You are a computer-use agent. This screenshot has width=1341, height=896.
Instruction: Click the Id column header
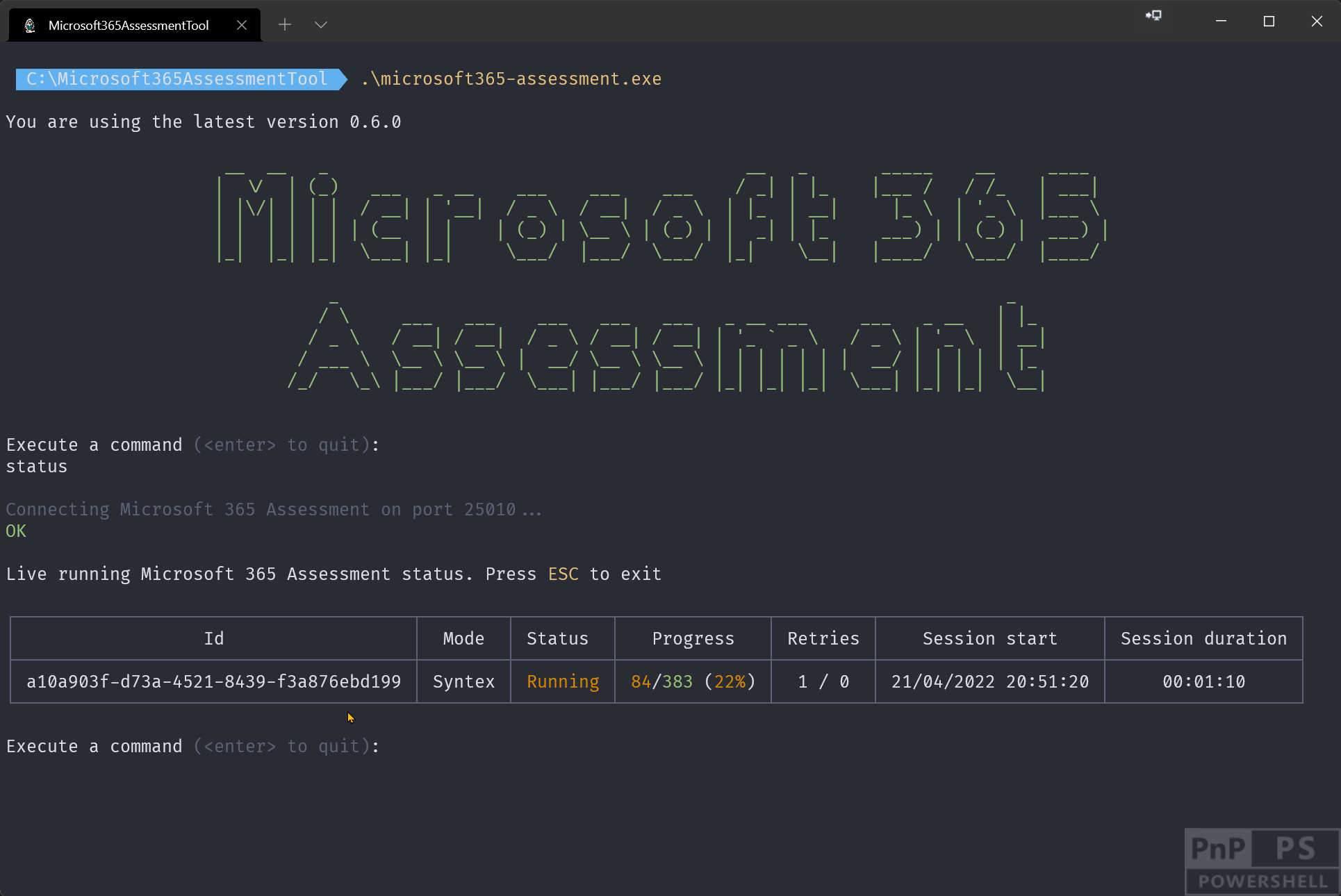[214, 639]
